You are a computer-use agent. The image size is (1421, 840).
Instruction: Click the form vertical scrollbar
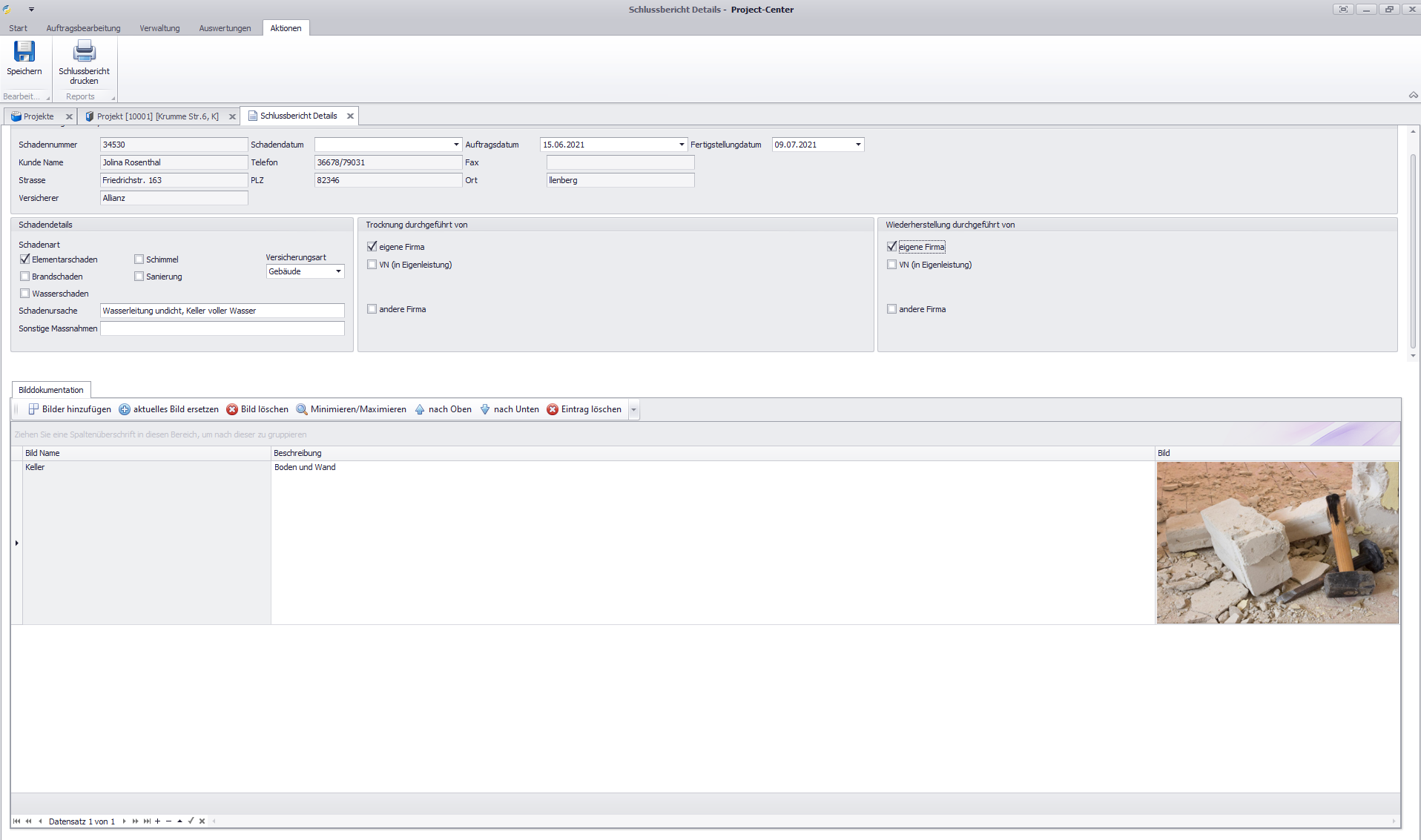click(x=1413, y=251)
